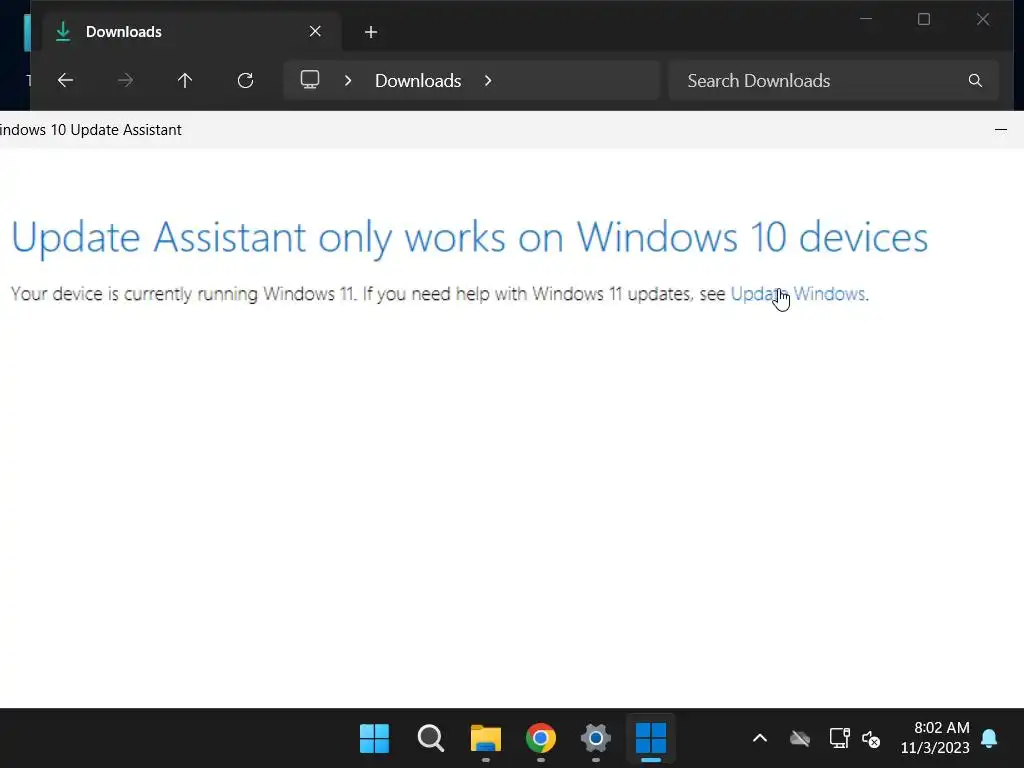
Task: Click the Windows 10 Update Assistant title
Action: click(x=91, y=129)
